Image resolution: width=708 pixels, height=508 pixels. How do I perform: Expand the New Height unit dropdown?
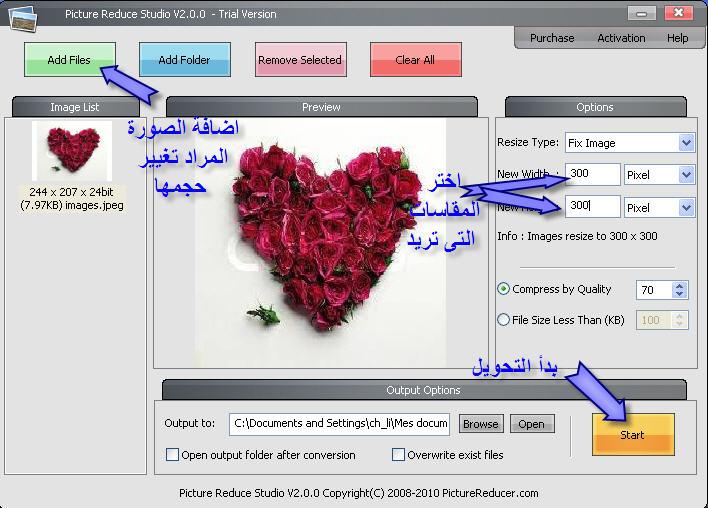click(686, 208)
